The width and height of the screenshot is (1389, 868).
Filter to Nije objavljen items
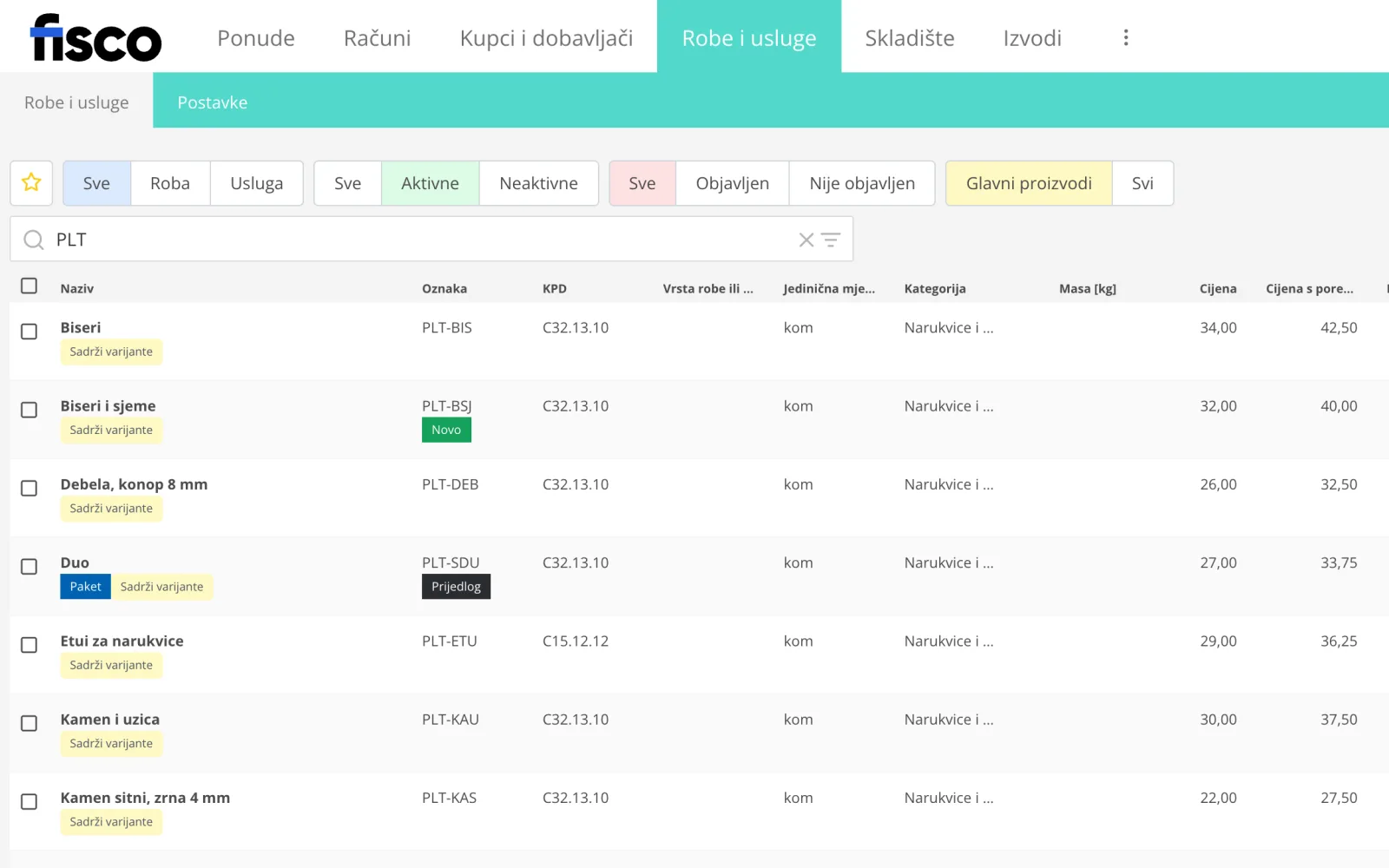coord(862,183)
